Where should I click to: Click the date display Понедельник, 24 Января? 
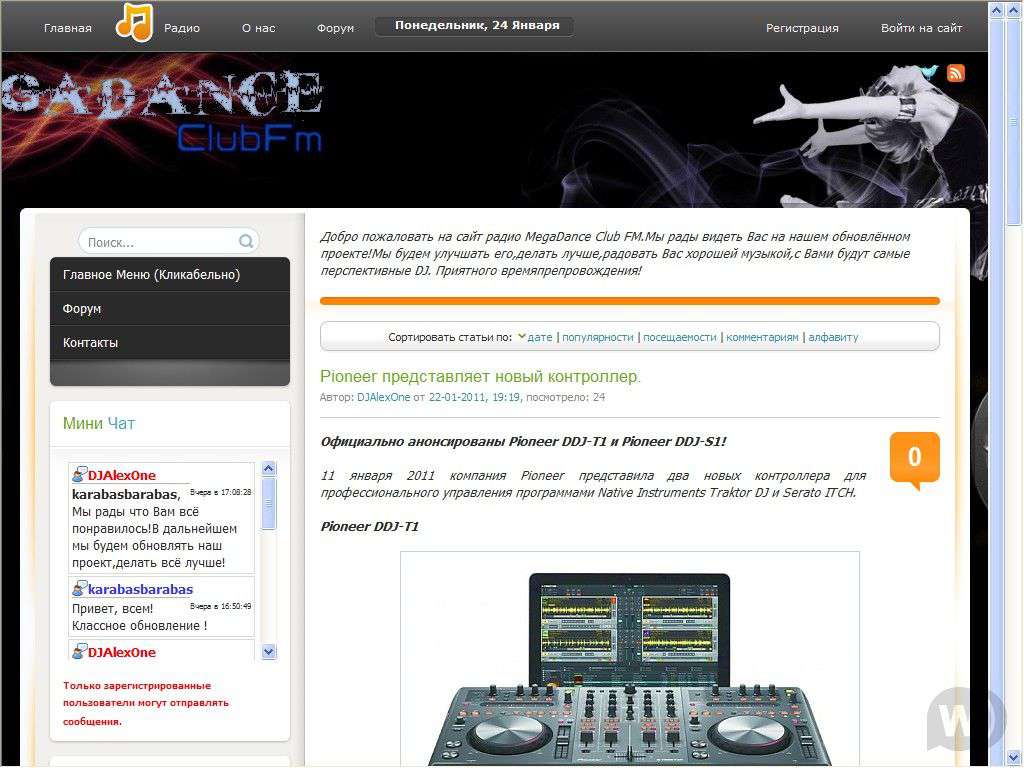[x=477, y=25]
